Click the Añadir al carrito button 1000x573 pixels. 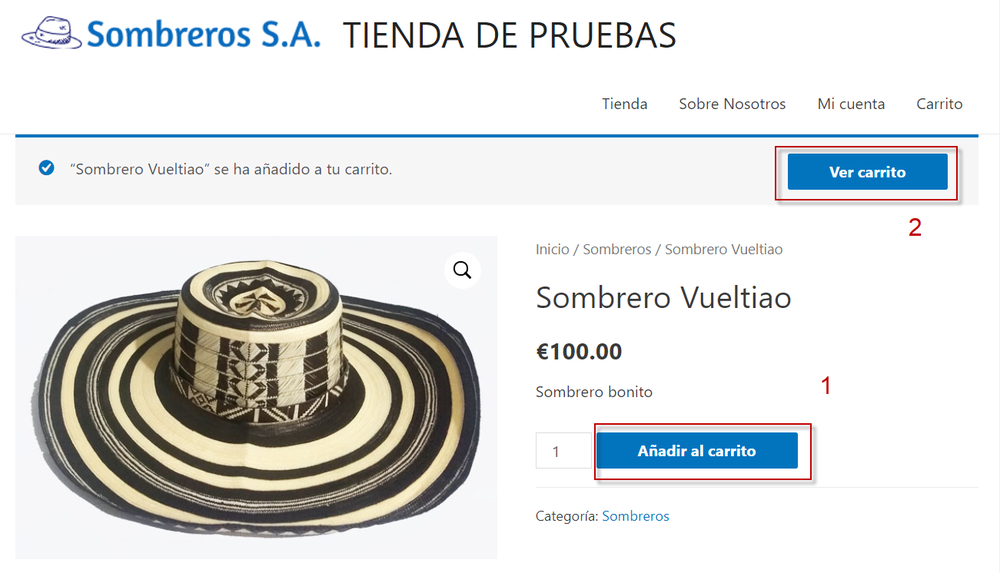pos(697,450)
